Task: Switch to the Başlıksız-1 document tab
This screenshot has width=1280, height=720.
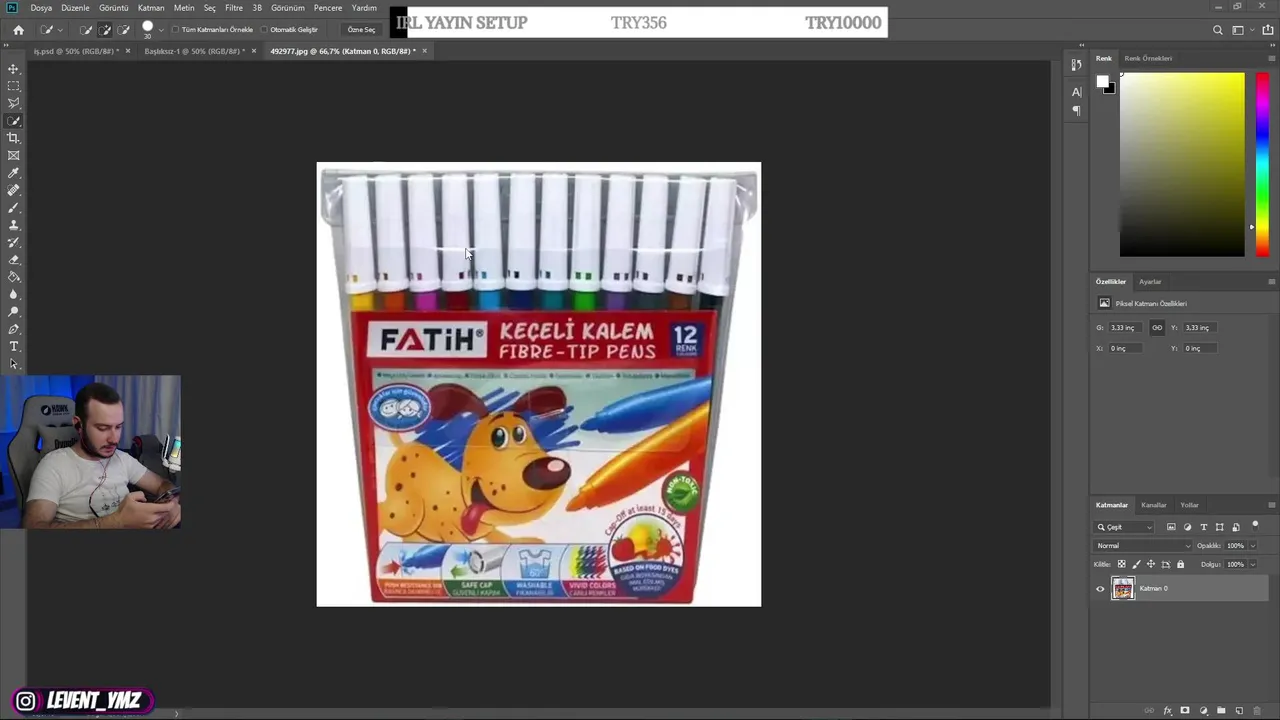Action: pyautogui.click(x=194, y=51)
